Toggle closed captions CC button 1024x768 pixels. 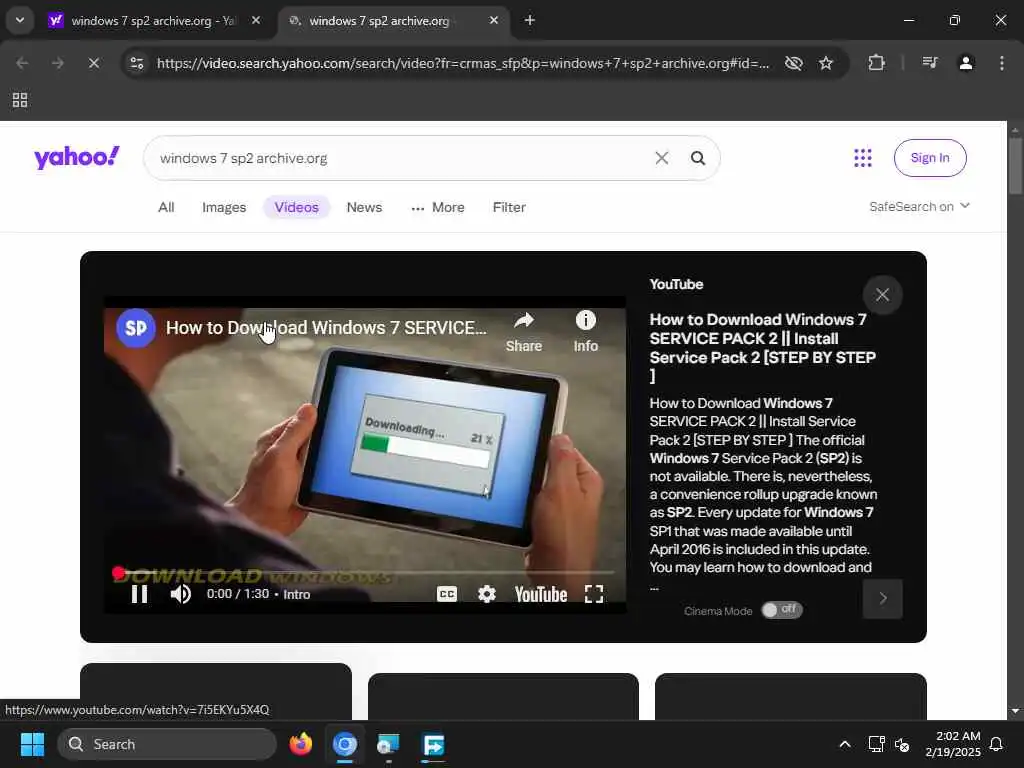[x=447, y=594]
